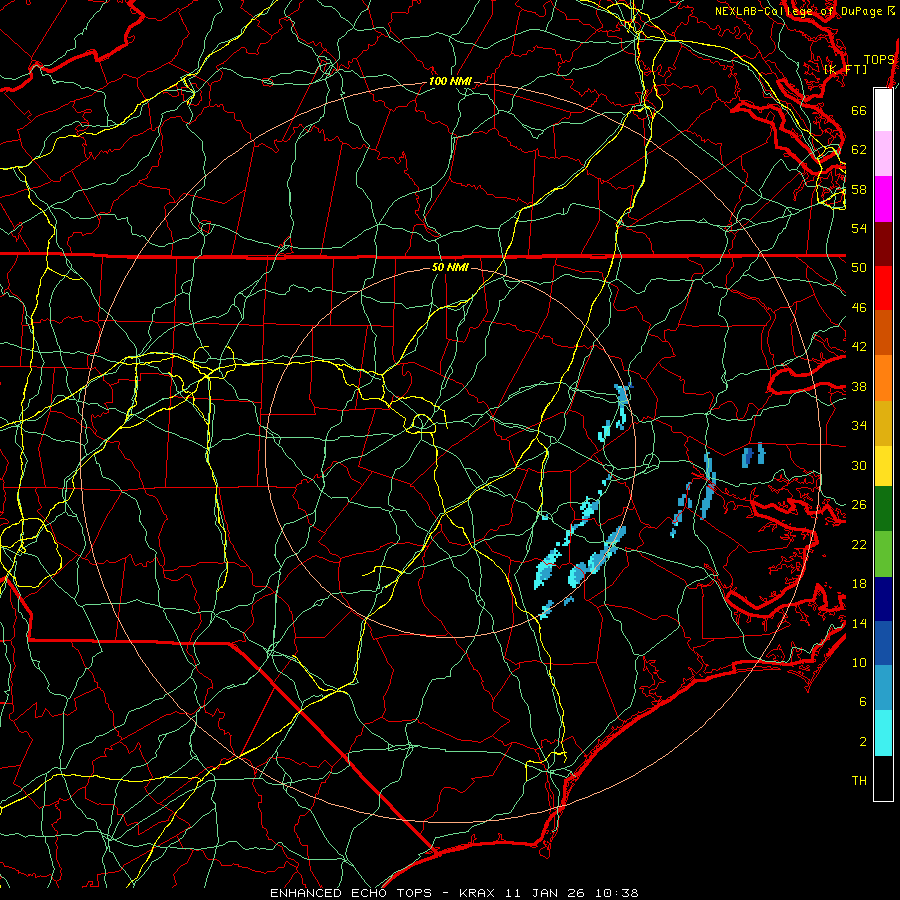Image resolution: width=900 pixels, height=900 pixels.
Task: Click the '50' legend value
Action: 859,268
